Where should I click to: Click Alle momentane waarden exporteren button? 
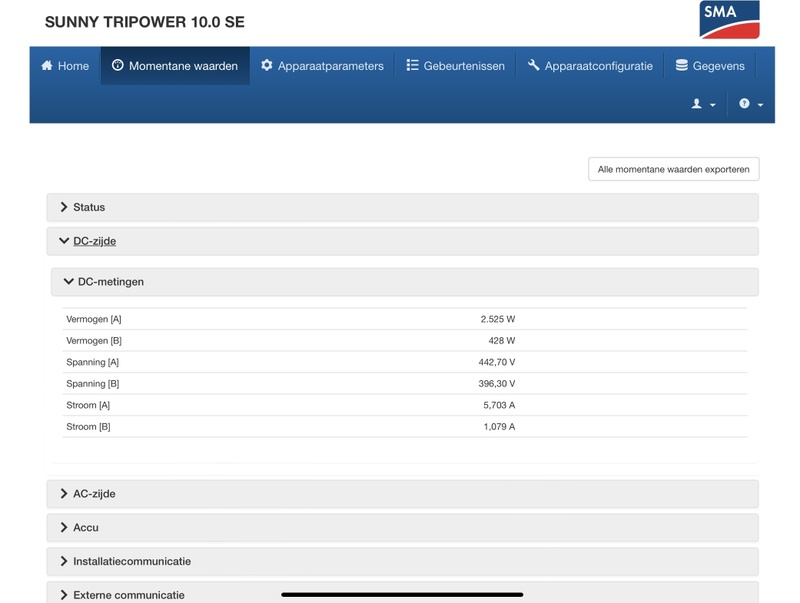coord(673,169)
